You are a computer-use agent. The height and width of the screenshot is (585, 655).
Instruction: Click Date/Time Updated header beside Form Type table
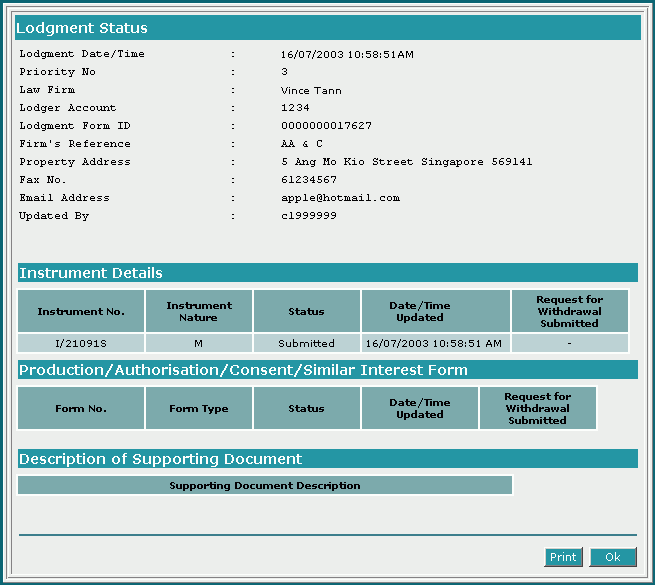(x=420, y=408)
